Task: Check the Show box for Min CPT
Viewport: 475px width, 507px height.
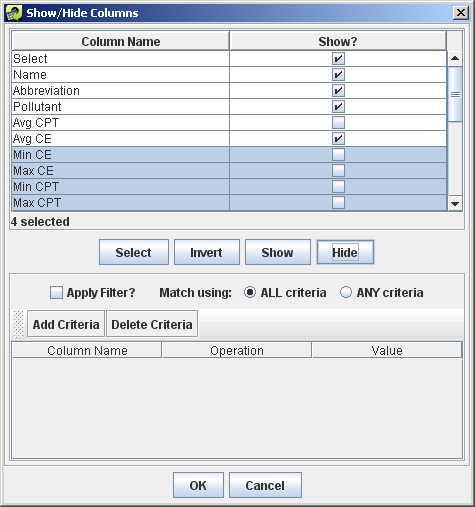Action: click(x=338, y=187)
